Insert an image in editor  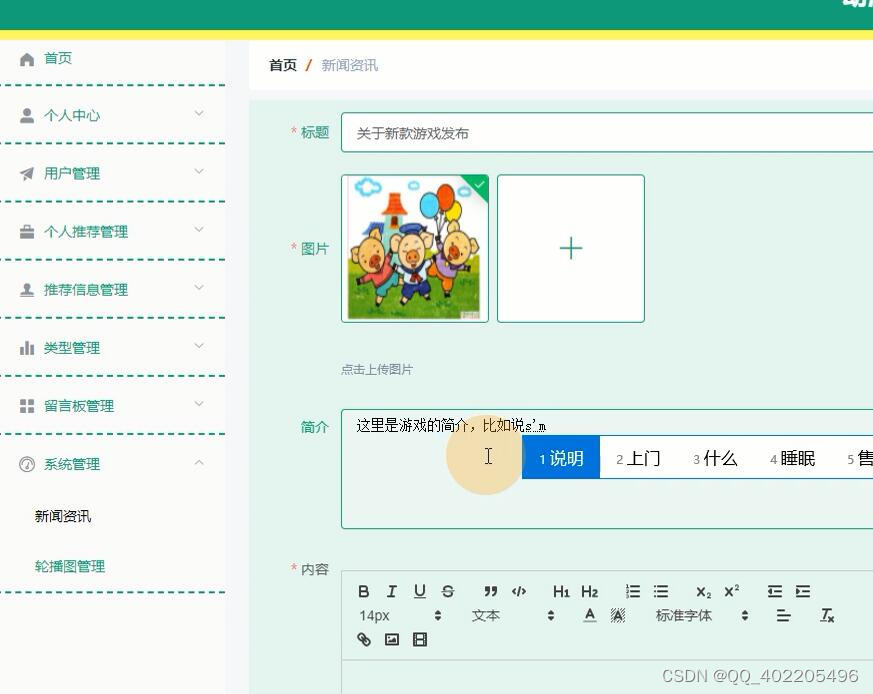coord(392,639)
